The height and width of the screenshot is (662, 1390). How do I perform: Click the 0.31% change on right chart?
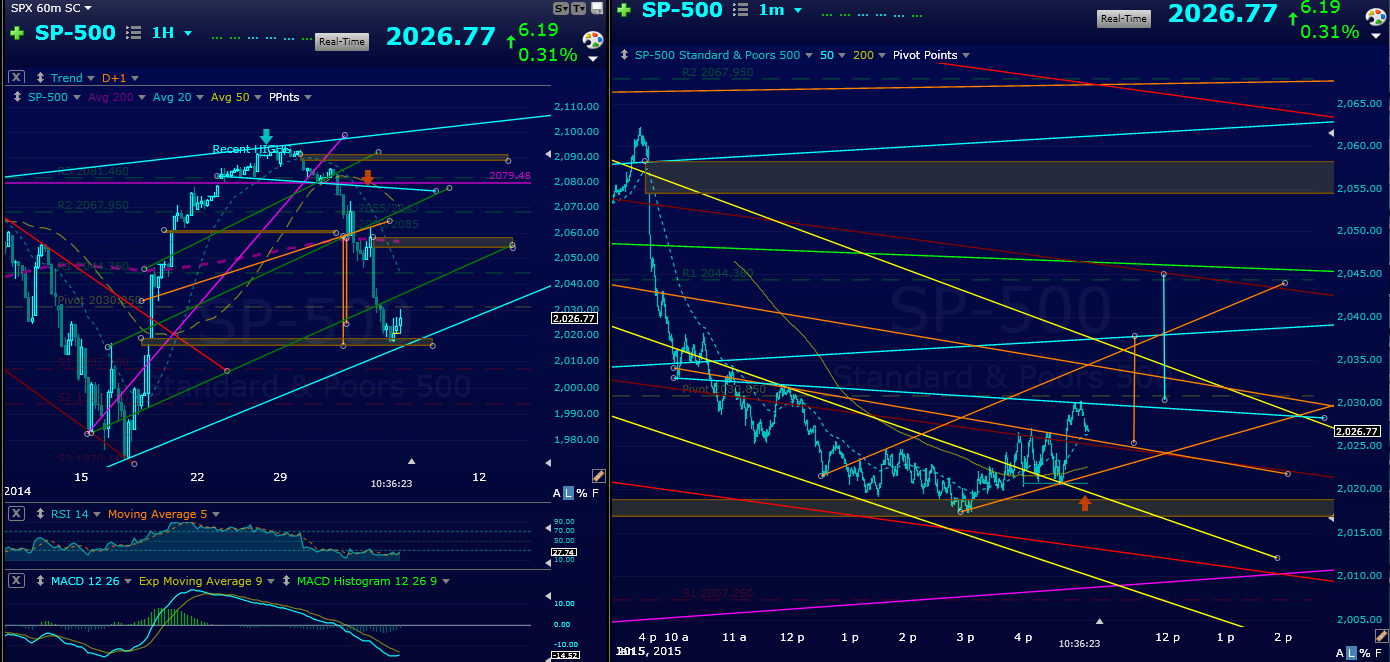tap(1329, 32)
